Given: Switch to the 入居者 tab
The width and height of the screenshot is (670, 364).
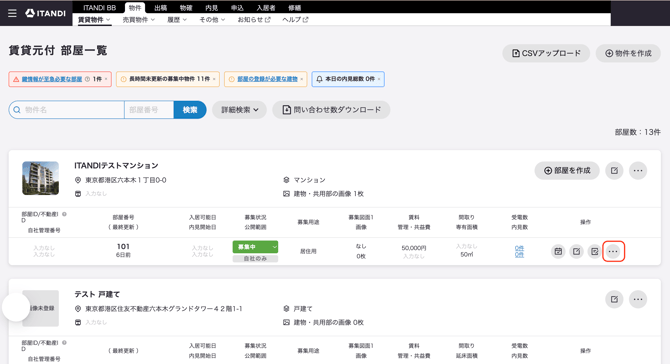Looking at the screenshot, I should click(266, 8).
